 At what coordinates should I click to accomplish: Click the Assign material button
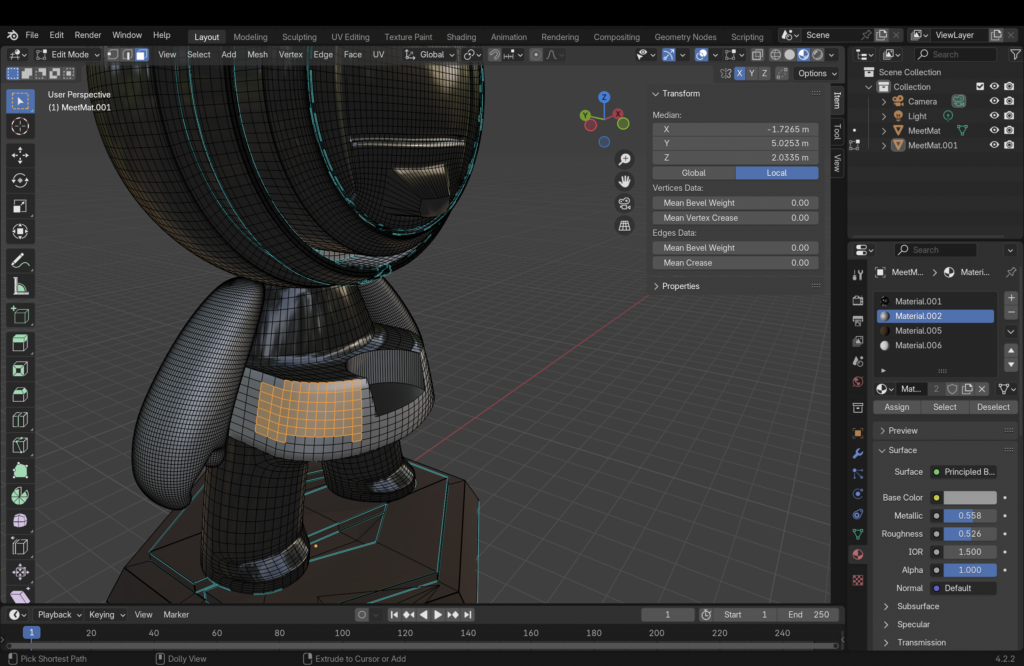(897, 407)
